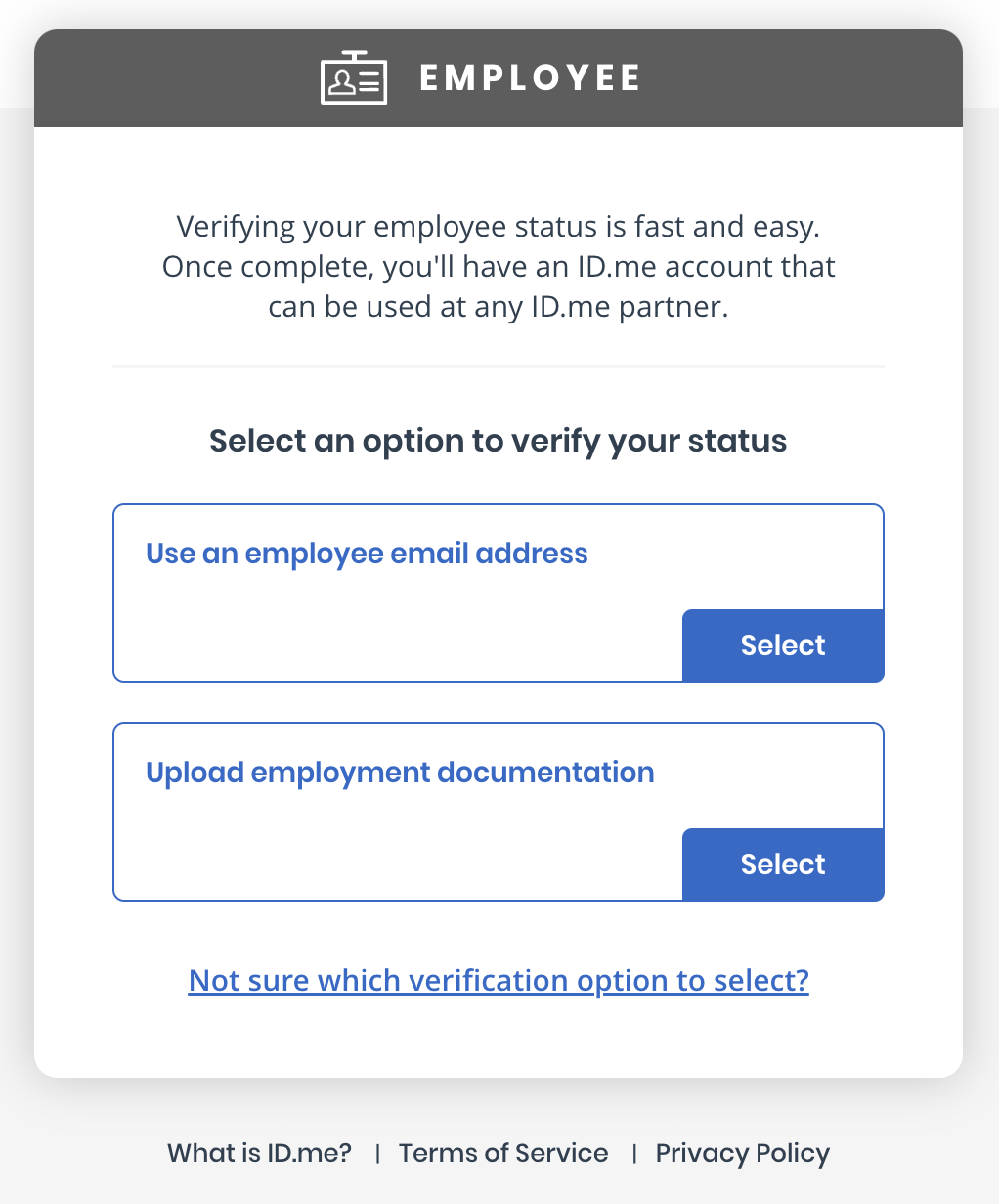Open the Privacy Policy
Image resolution: width=999 pixels, height=1204 pixels.
pyautogui.click(x=742, y=1153)
